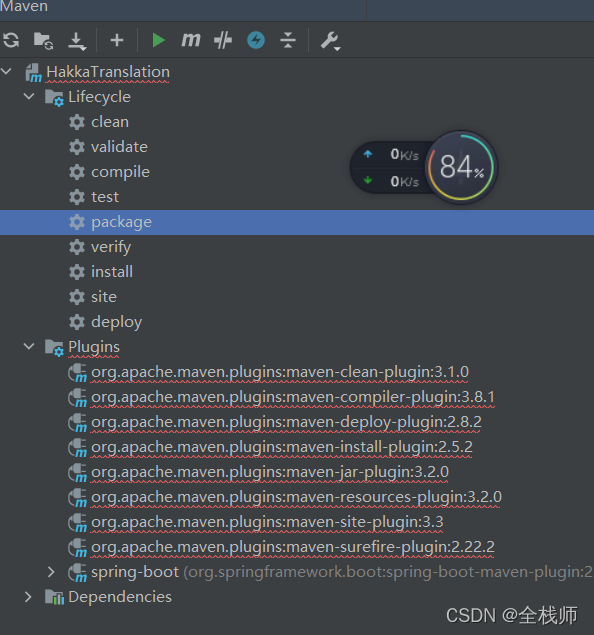This screenshot has height=635, width=594.
Task: Open Maven settings wrench dropdown
Action: tap(330, 41)
